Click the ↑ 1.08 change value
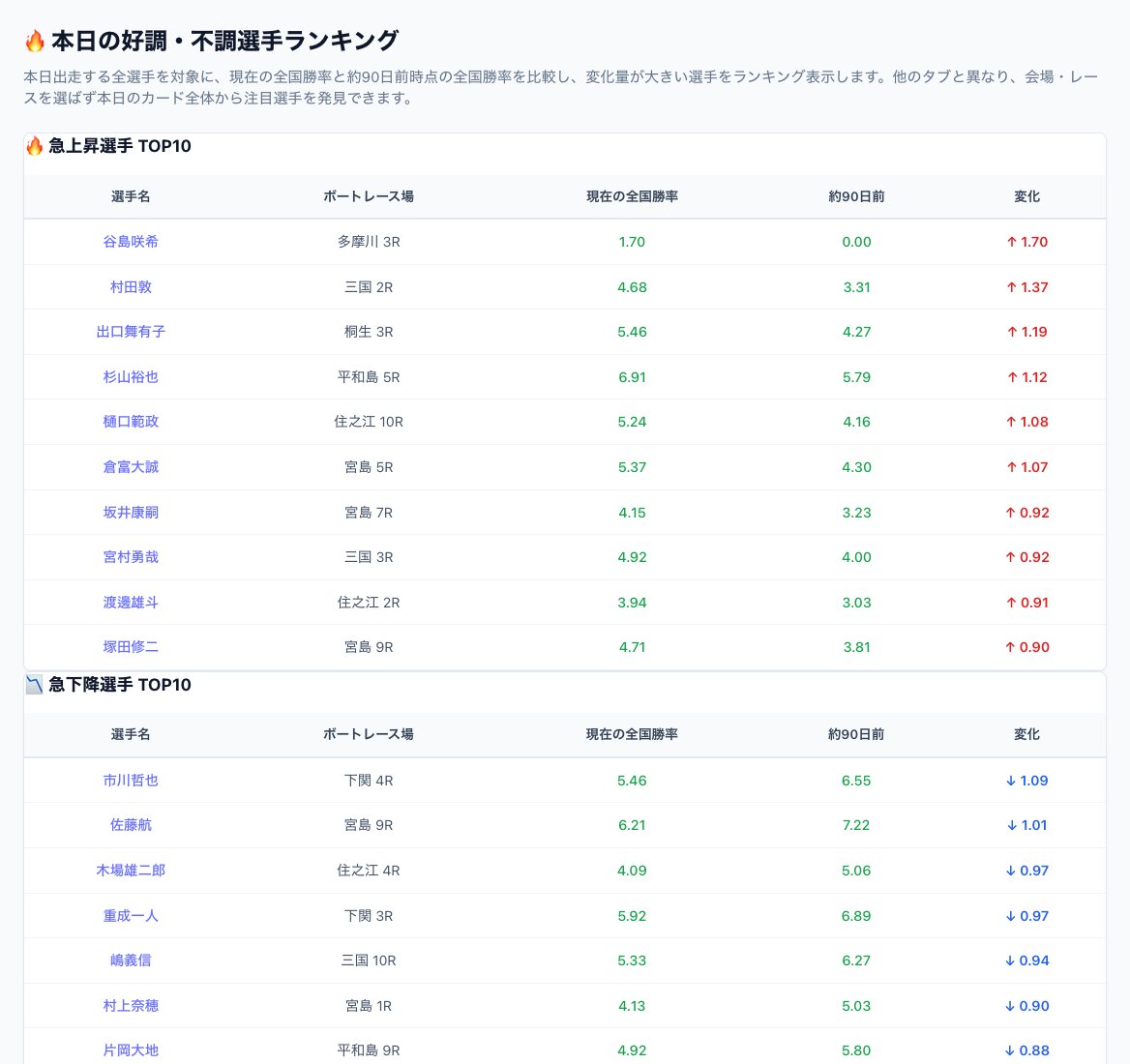Image resolution: width=1130 pixels, height=1064 pixels. point(1026,422)
